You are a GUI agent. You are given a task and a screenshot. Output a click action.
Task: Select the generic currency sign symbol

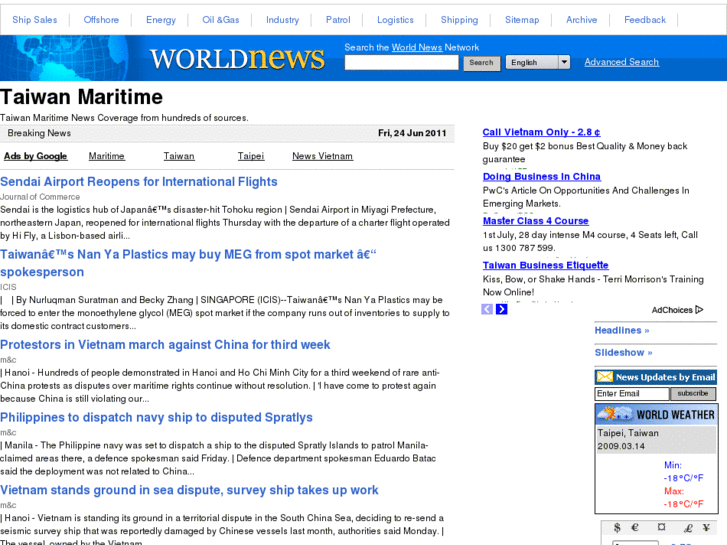pos(662,527)
